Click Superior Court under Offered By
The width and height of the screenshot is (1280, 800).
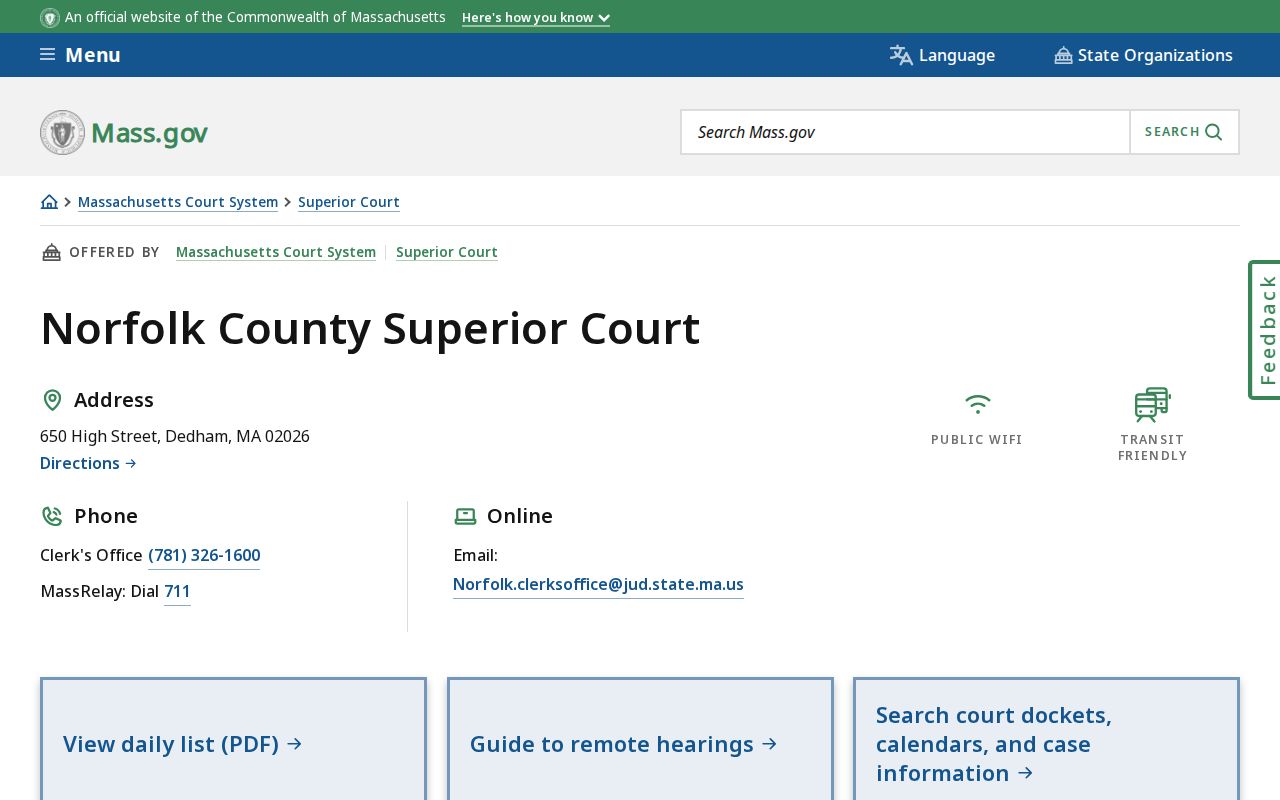pyautogui.click(x=447, y=252)
